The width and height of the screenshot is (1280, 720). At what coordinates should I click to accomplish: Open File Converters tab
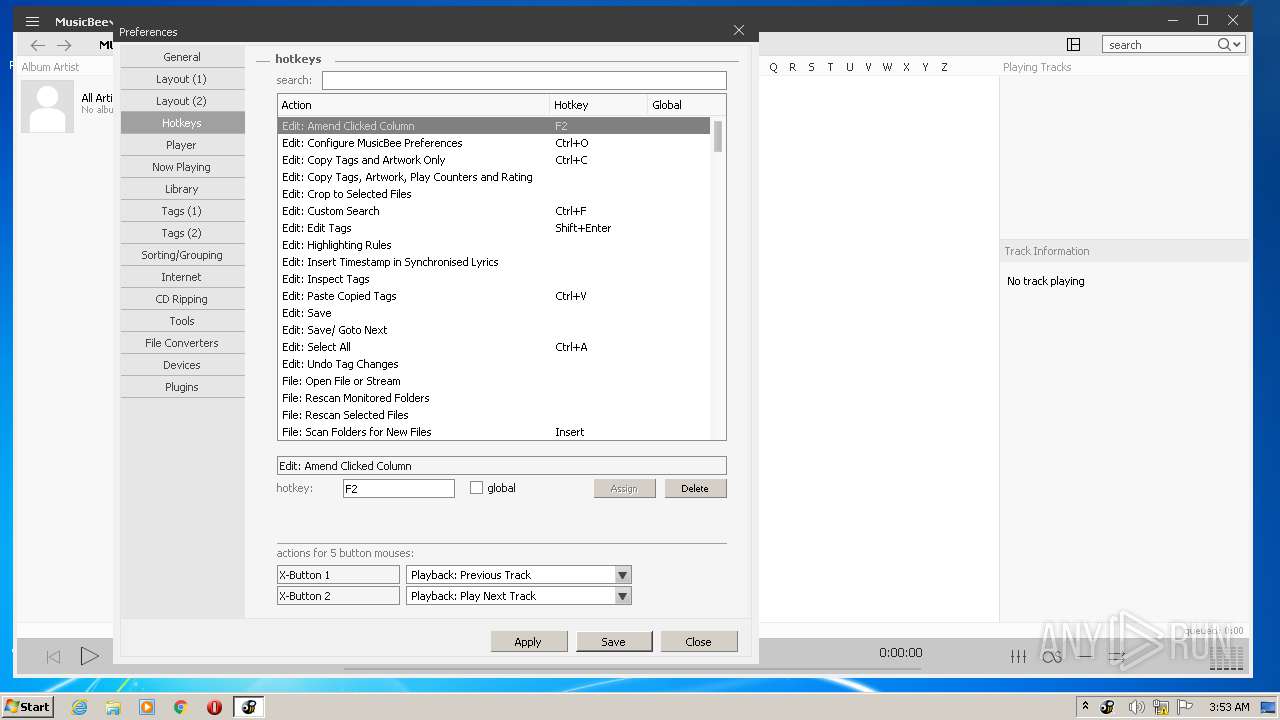182,343
